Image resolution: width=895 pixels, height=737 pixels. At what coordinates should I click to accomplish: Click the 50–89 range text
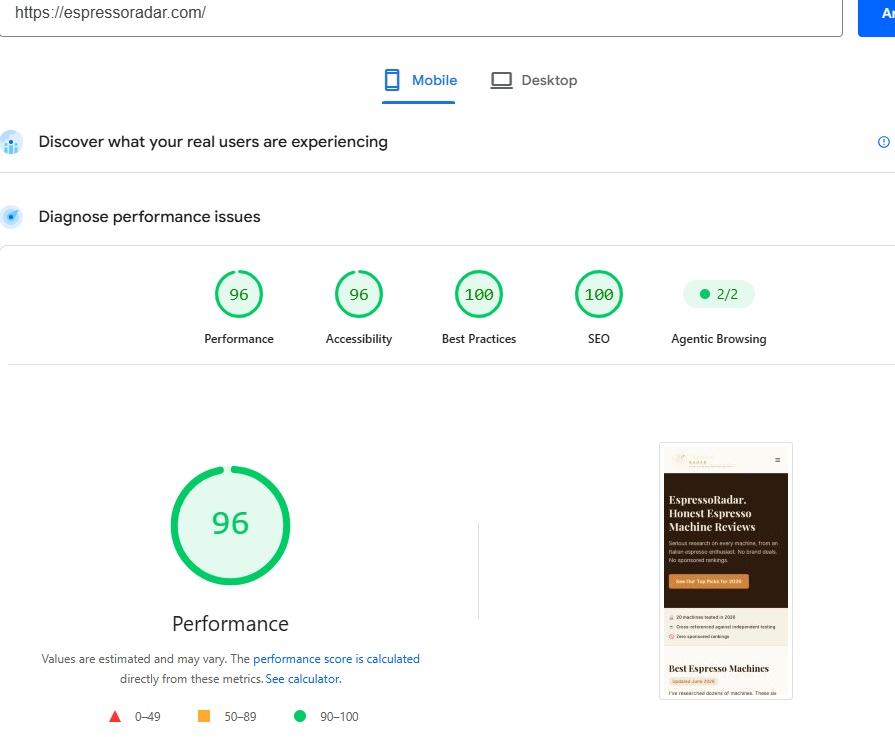pos(240,716)
